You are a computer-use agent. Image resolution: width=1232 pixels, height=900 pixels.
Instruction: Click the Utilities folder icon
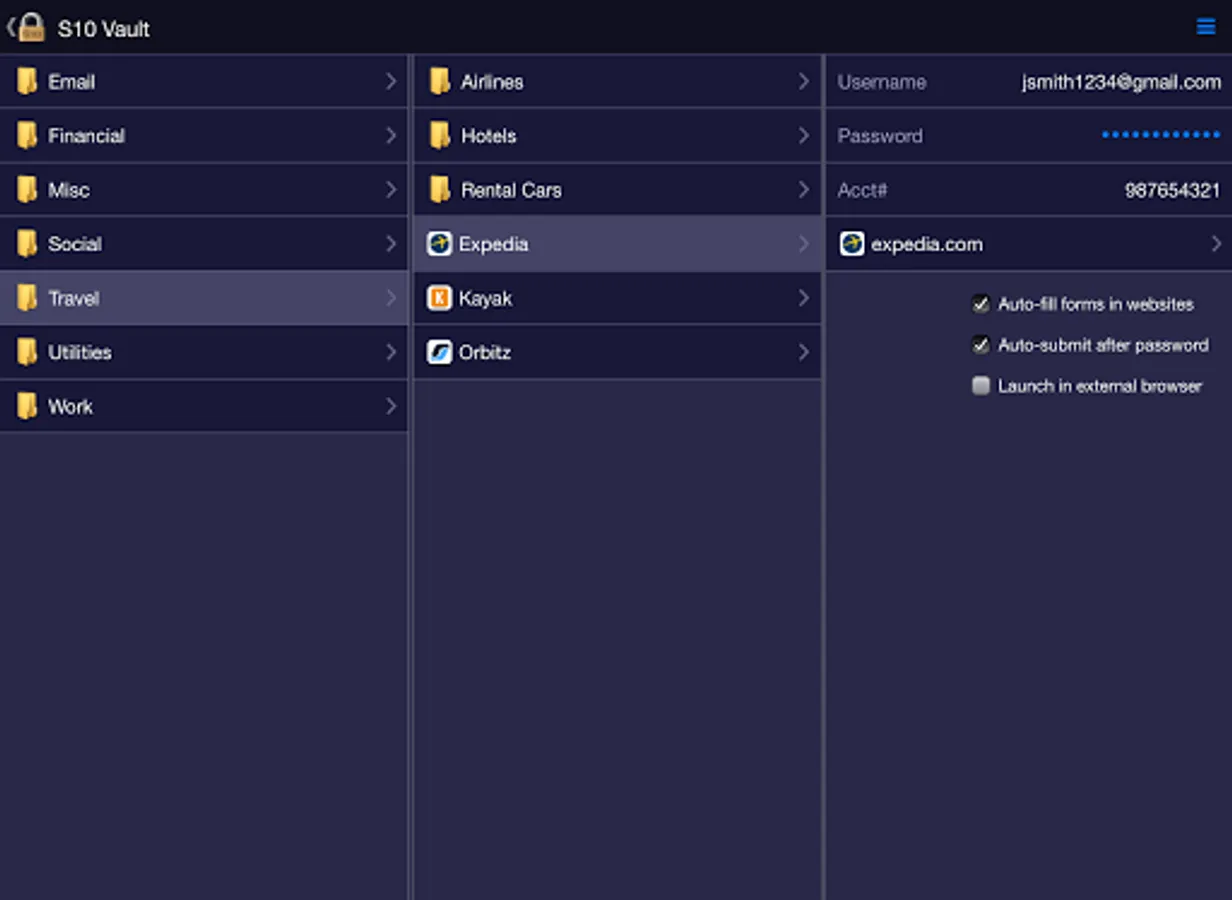coord(27,351)
